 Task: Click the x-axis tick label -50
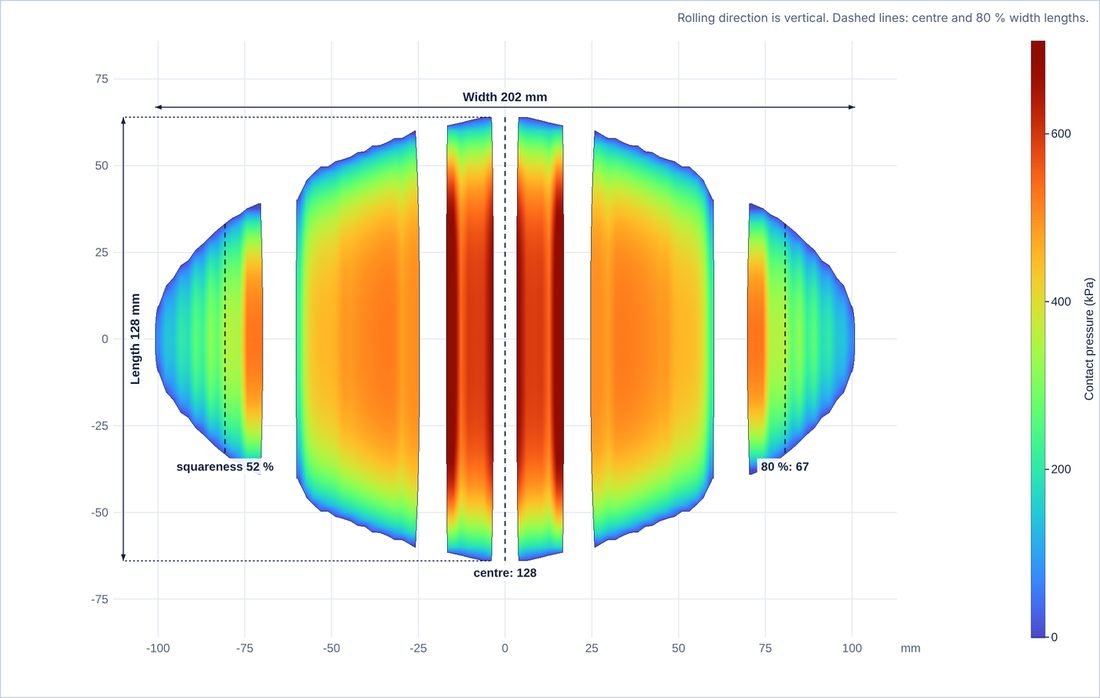point(331,648)
